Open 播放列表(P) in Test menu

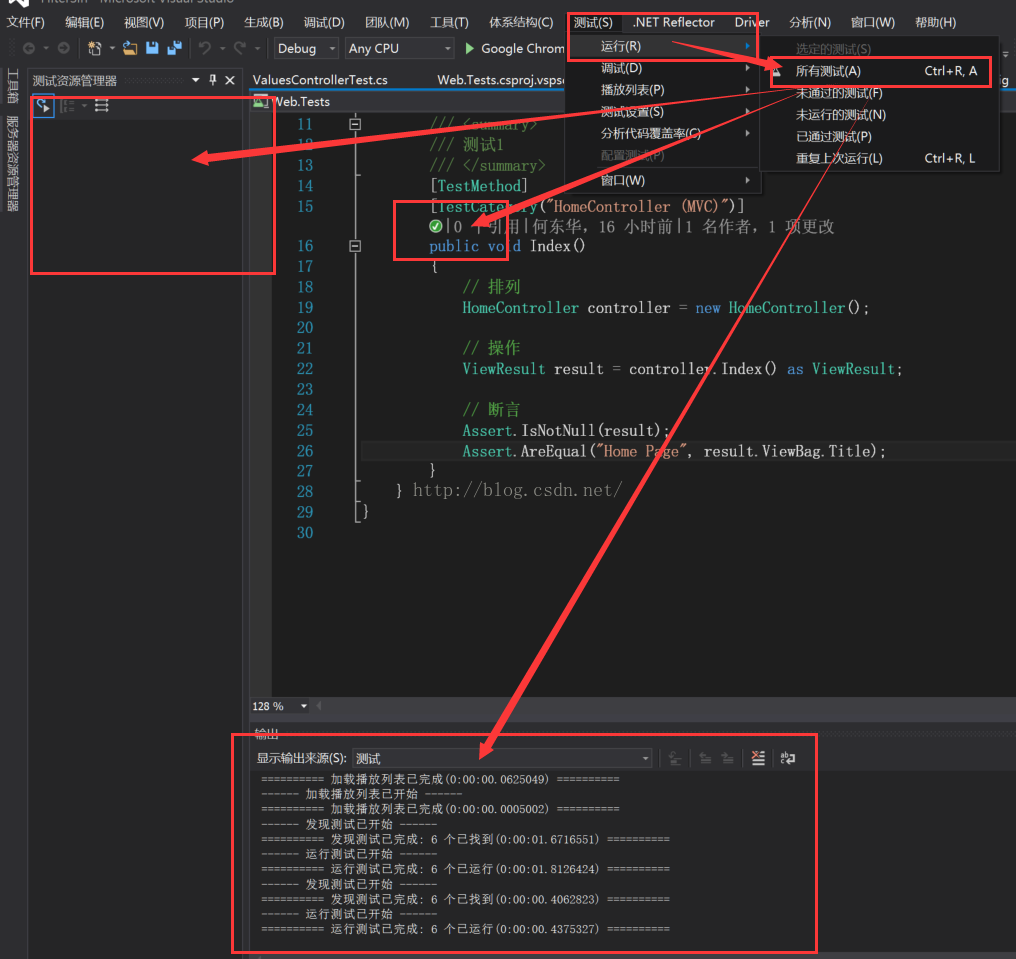coord(664,89)
